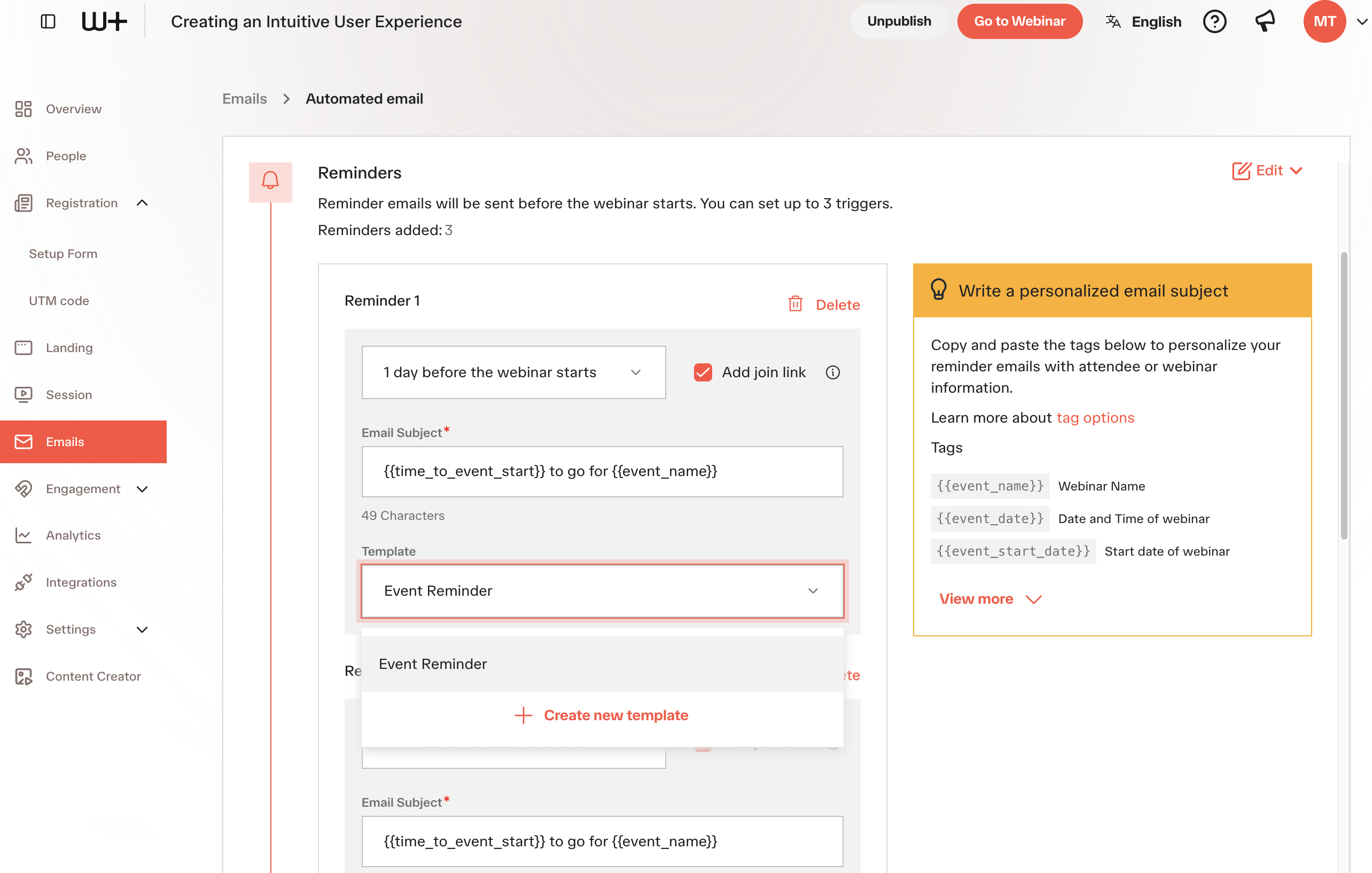The width and height of the screenshot is (1372, 873).
Task: Click the Edit pencil icon
Action: (x=1241, y=171)
